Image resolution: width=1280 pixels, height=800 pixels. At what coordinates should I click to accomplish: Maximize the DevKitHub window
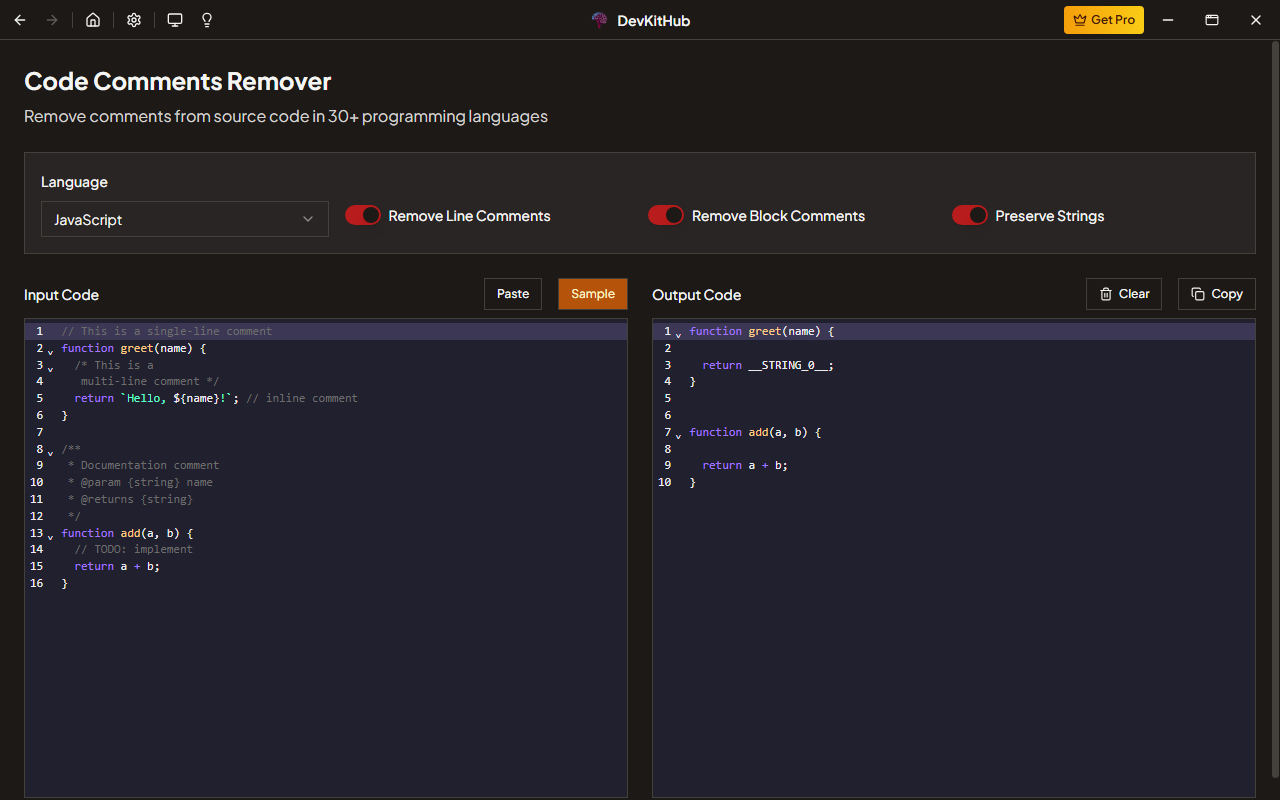point(1212,20)
